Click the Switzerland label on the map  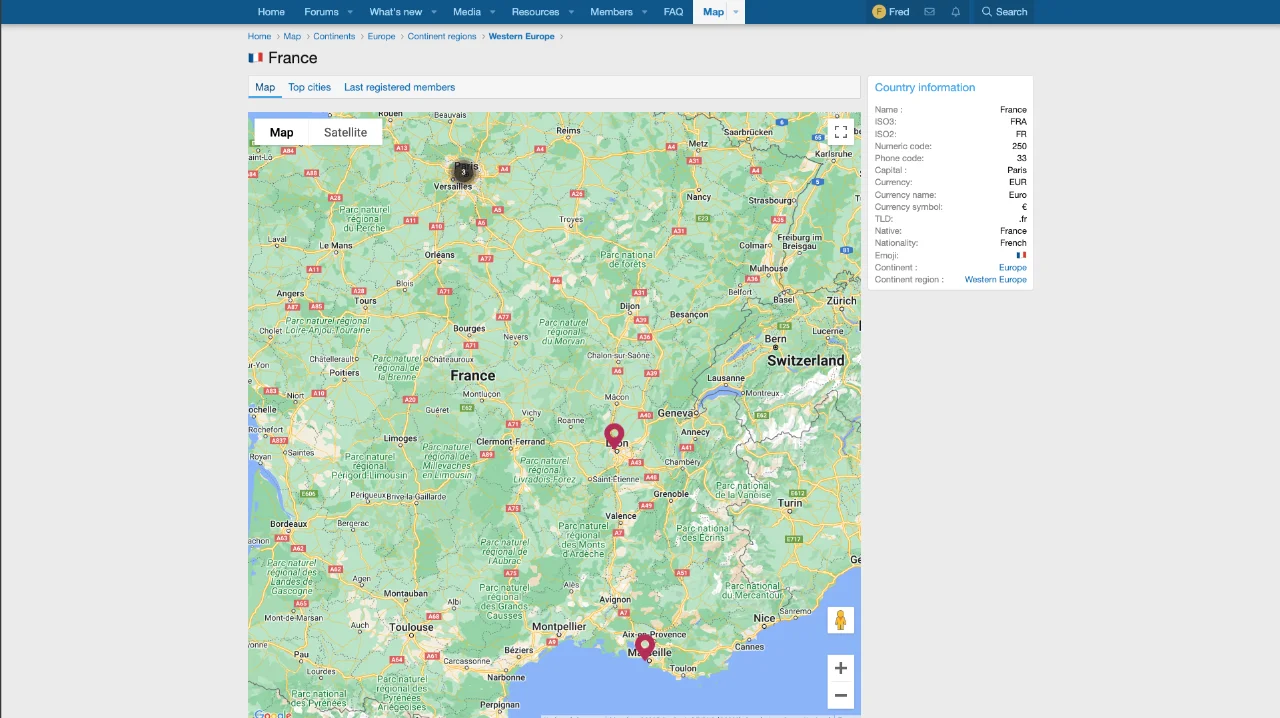coord(806,360)
